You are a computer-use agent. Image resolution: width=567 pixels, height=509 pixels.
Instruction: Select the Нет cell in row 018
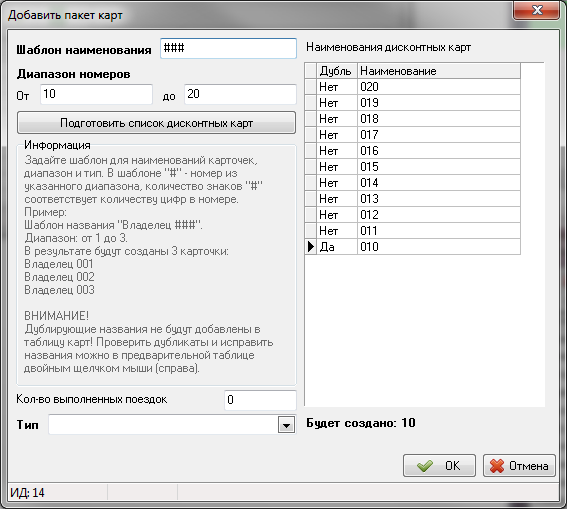337,119
